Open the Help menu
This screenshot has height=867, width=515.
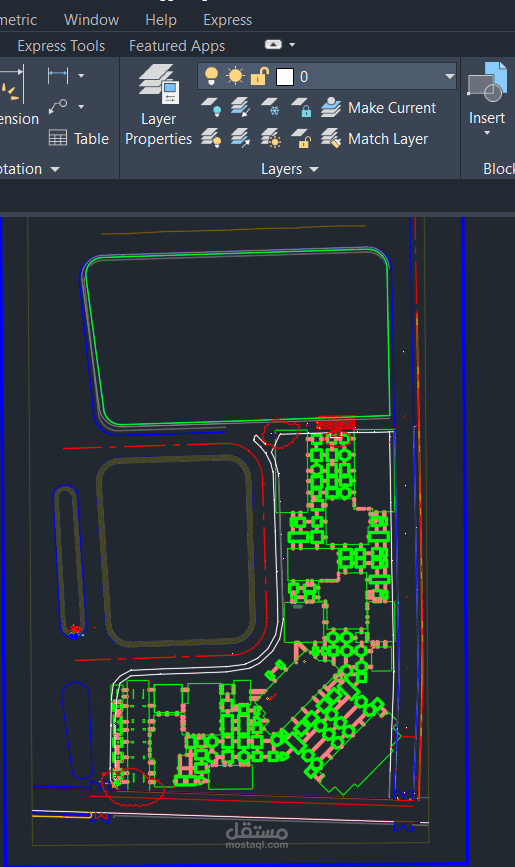click(161, 20)
